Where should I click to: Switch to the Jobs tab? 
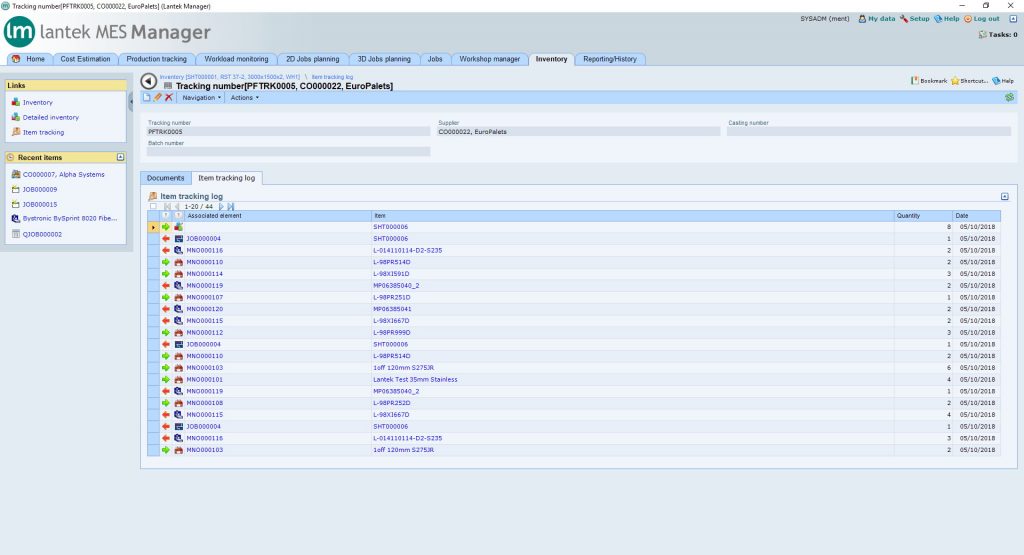pyautogui.click(x=435, y=59)
